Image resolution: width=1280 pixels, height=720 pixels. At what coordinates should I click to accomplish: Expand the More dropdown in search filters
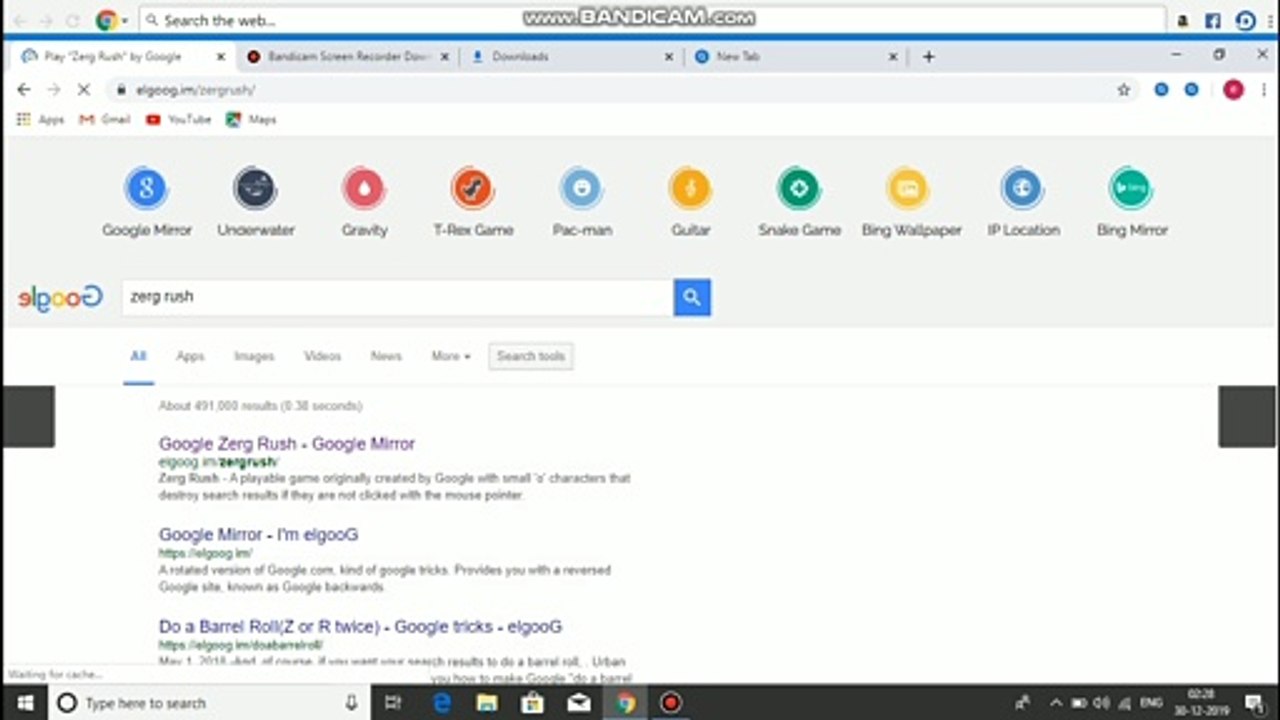tap(450, 356)
